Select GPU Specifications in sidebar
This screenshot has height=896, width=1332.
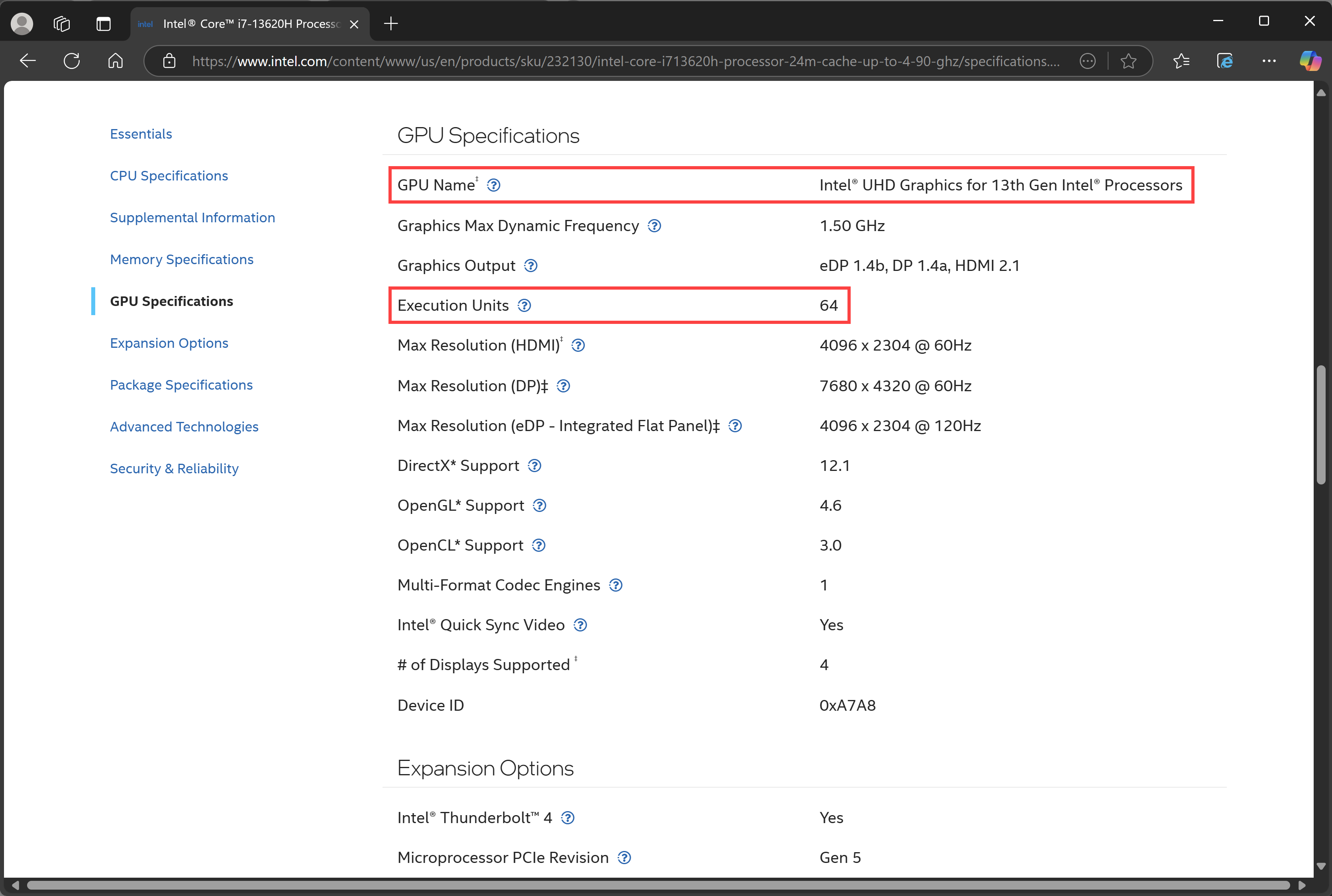[171, 301]
